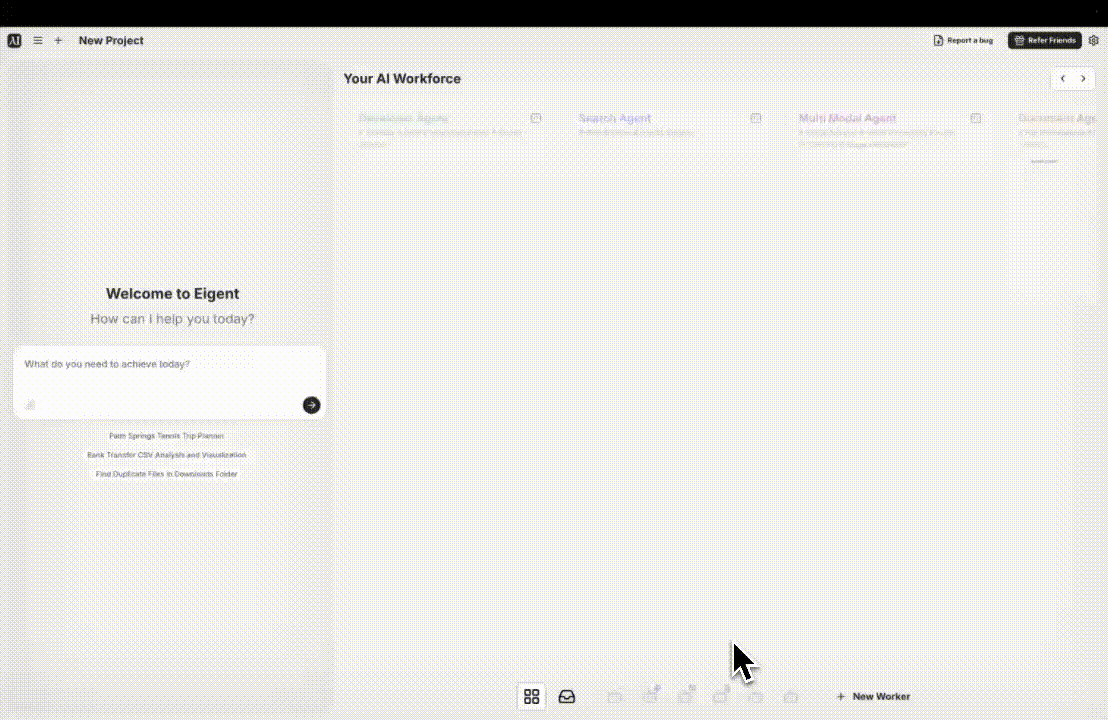The width and height of the screenshot is (1108, 720).
Task: Click the Your AI Workforce heading
Action: coord(402,78)
